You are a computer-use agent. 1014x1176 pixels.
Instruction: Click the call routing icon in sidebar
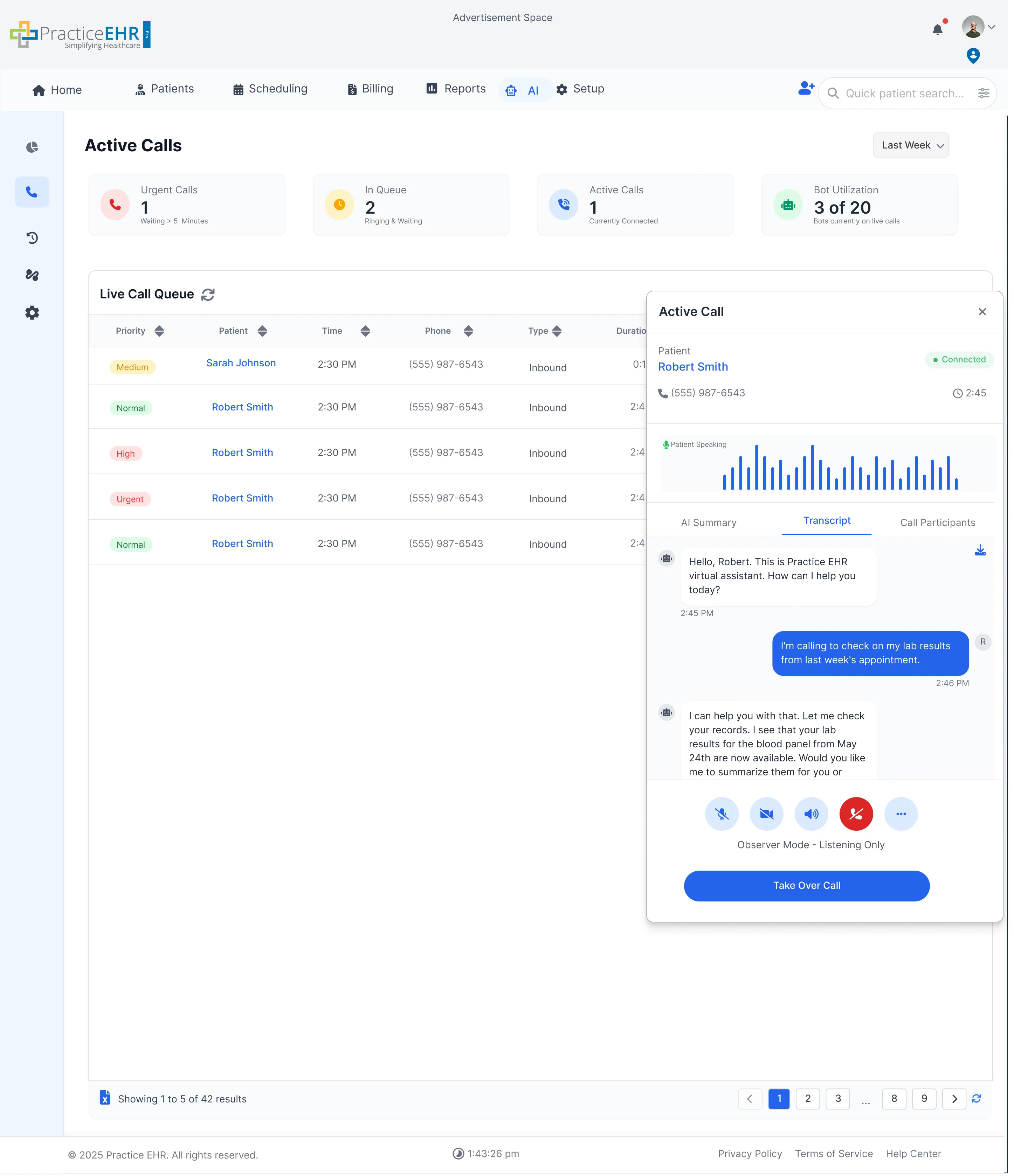(32, 275)
